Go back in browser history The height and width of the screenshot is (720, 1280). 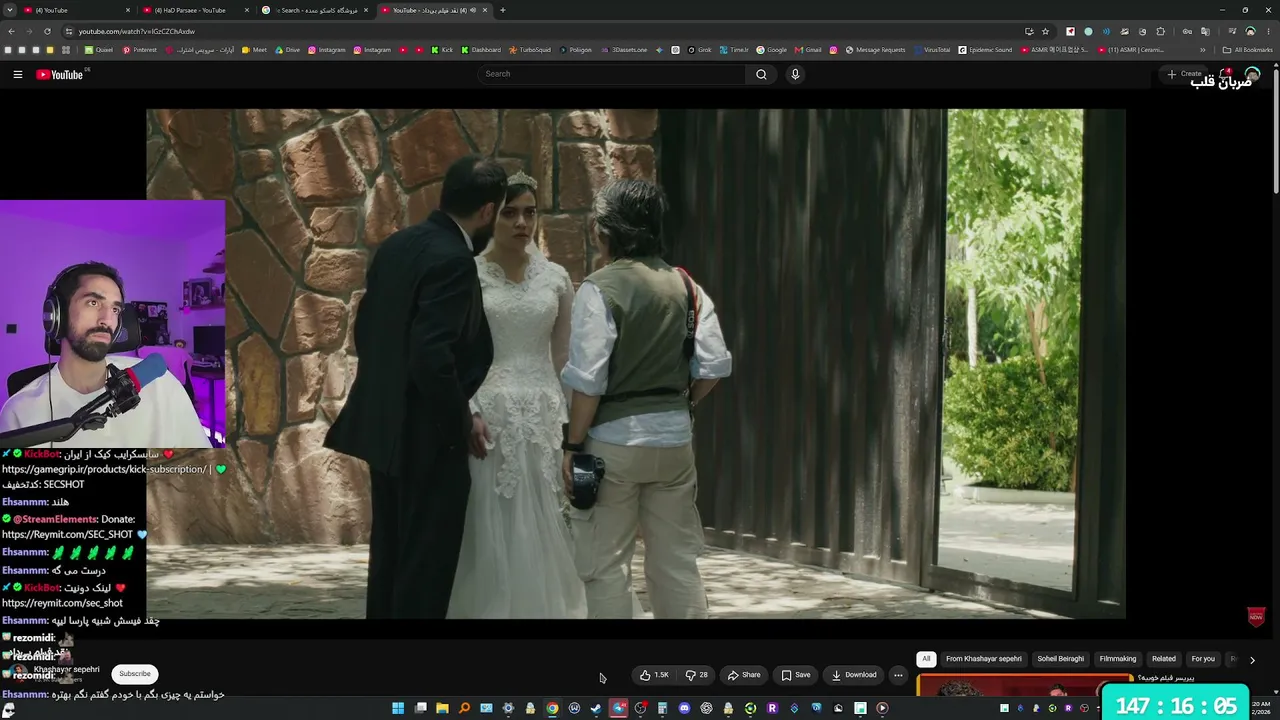click(x=11, y=31)
